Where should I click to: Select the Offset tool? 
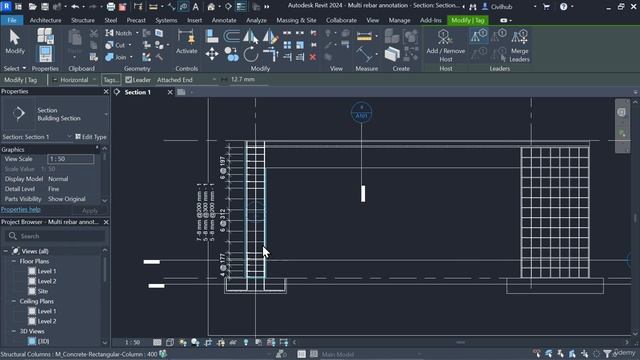point(231,36)
